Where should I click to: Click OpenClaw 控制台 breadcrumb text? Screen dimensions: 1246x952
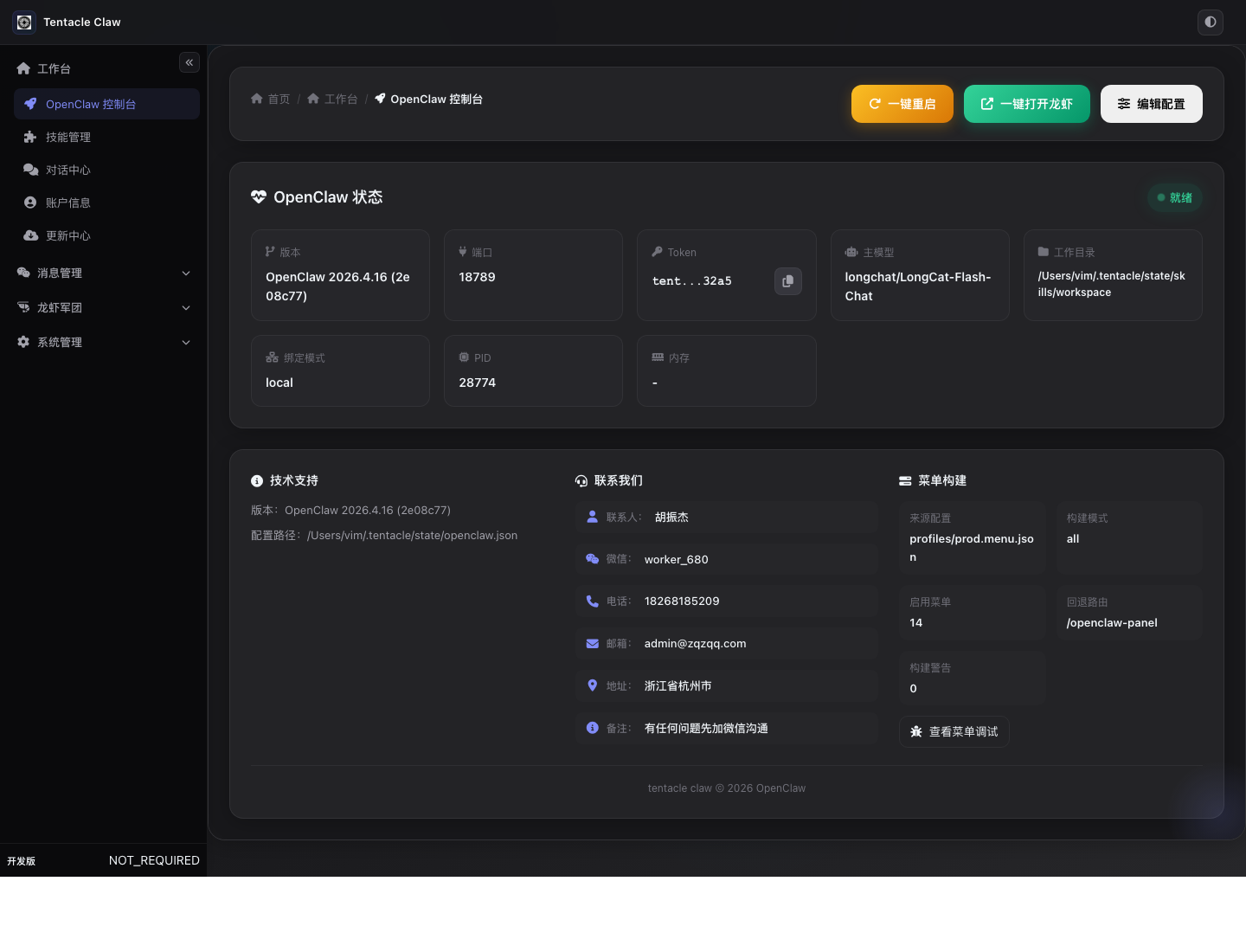point(437,99)
